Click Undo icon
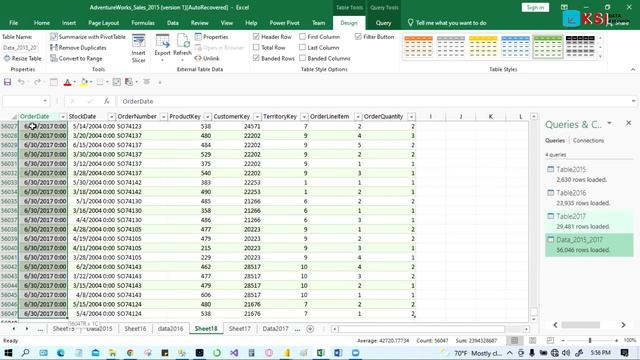 click(x=20, y=82)
